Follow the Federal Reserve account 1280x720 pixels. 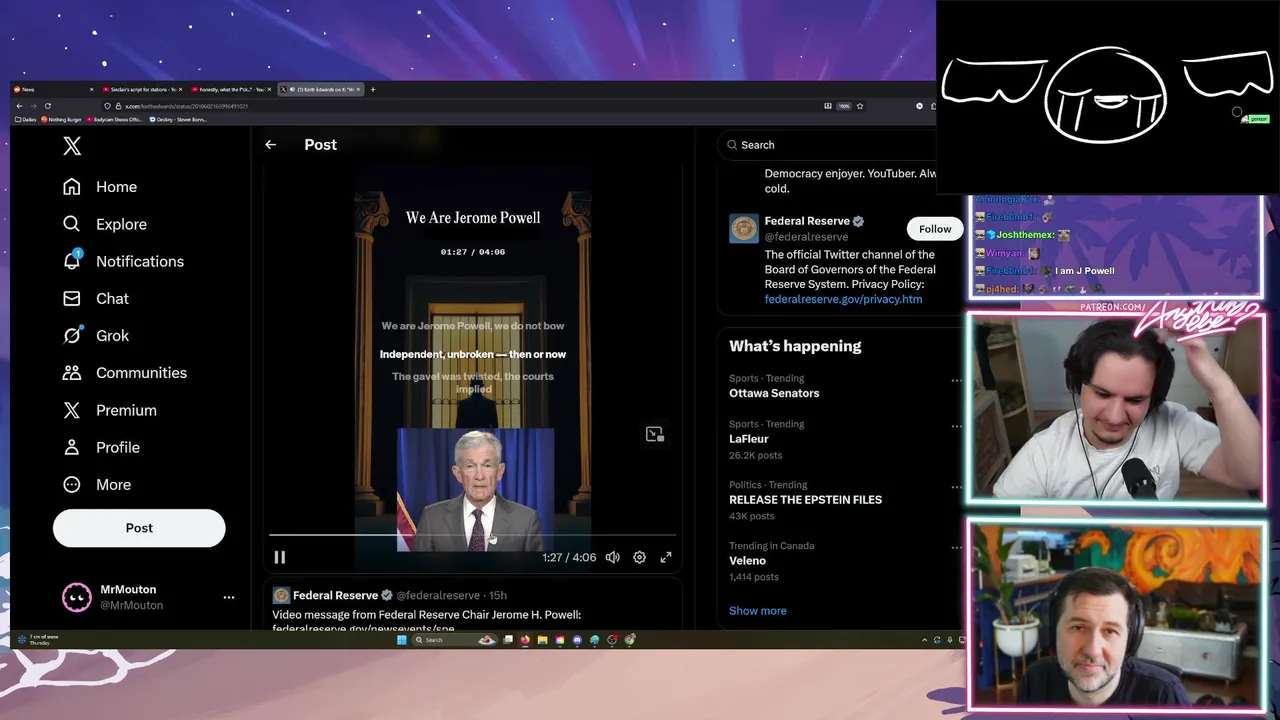(935, 229)
